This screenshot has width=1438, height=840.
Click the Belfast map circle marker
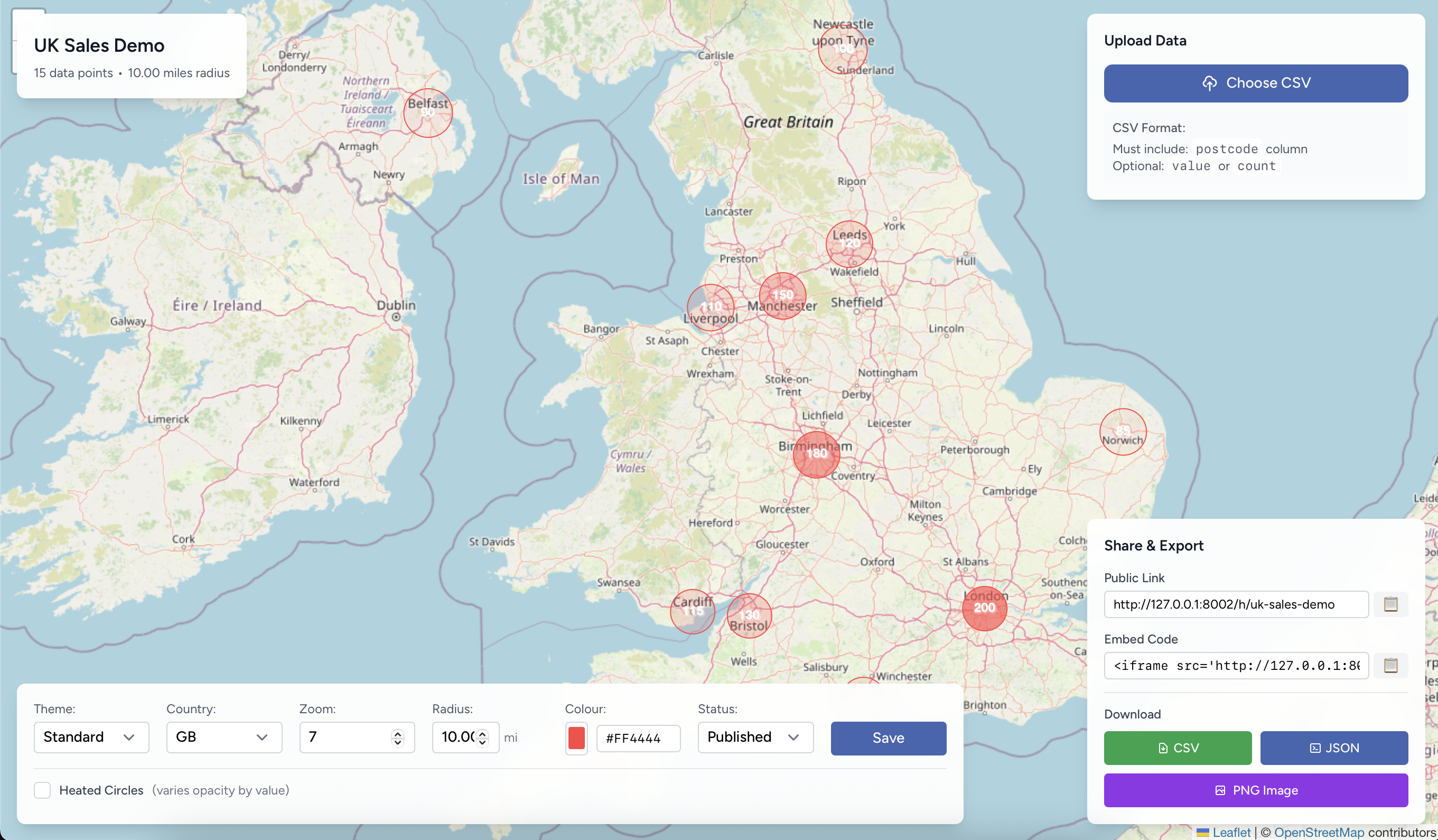(428, 113)
